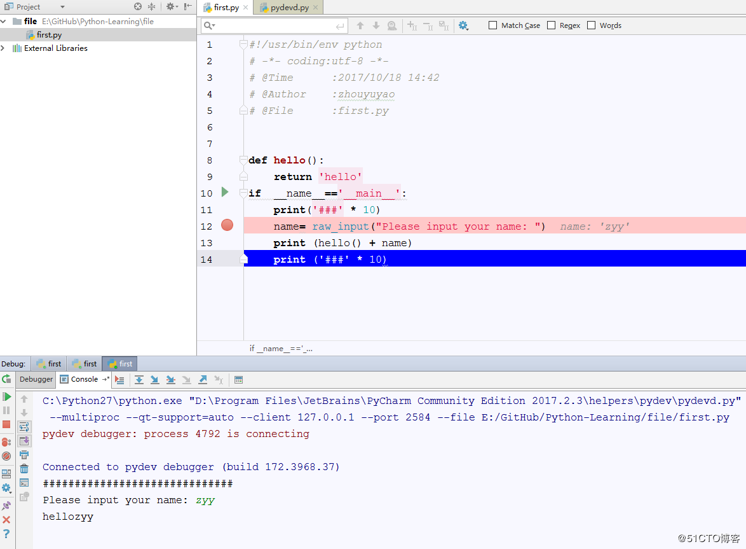Add selection for next occurrence
This screenshot has width=746, height=549.
click(412, 26)
